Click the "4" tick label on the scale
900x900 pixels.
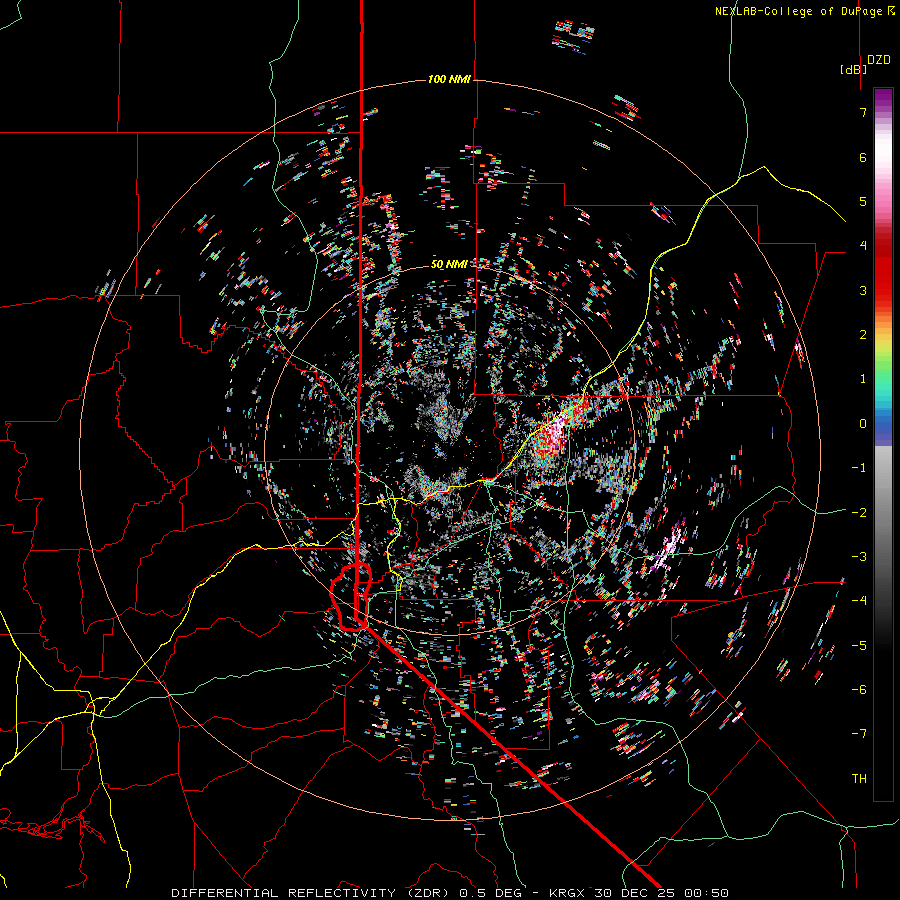click(863, 246)
